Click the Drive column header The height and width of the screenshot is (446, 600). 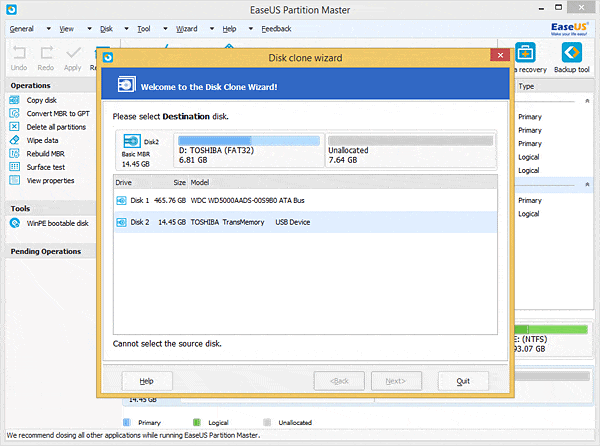pos(124,182)
